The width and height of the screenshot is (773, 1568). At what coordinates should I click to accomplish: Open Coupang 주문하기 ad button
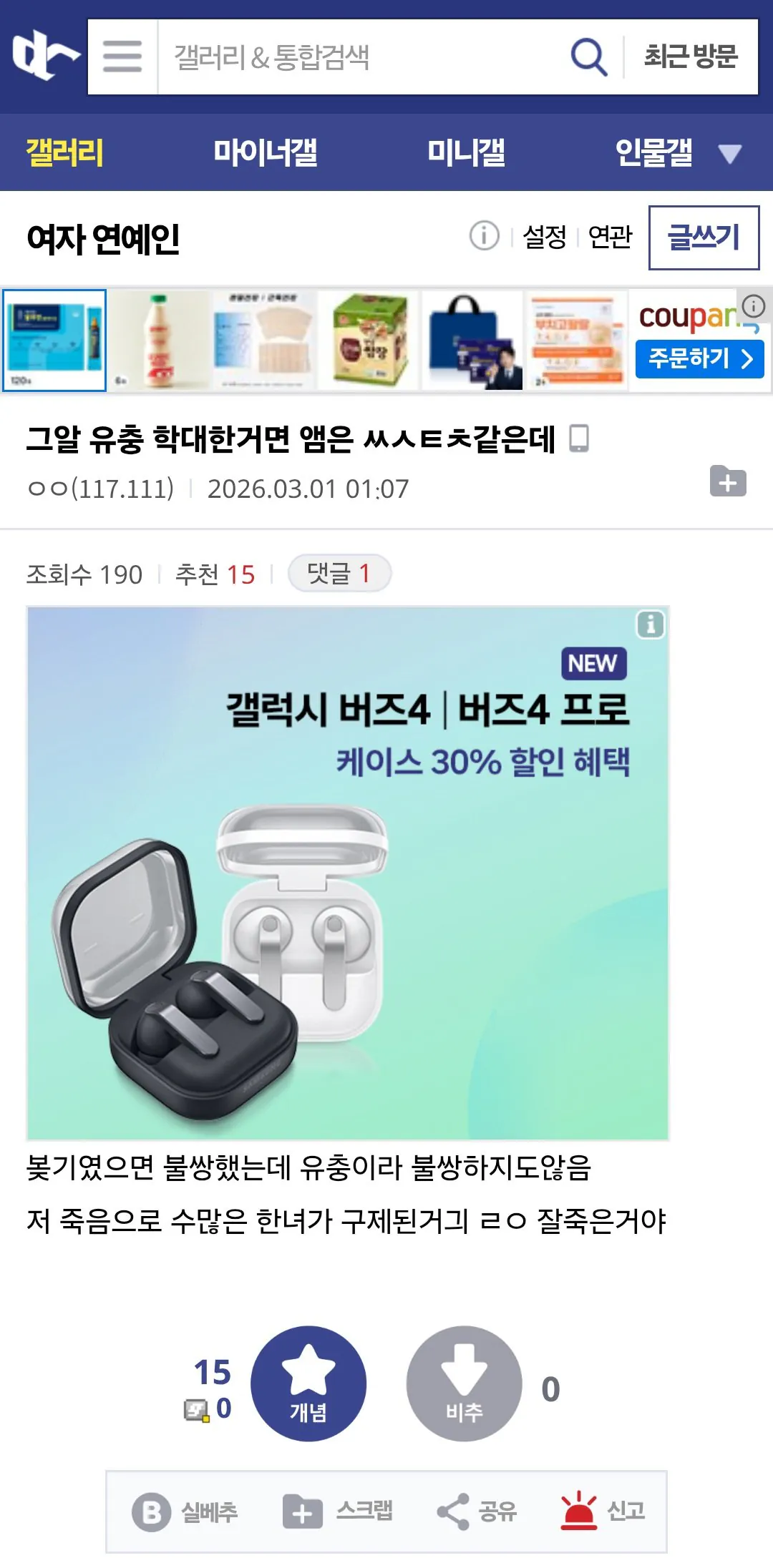[x=699, y=358]
